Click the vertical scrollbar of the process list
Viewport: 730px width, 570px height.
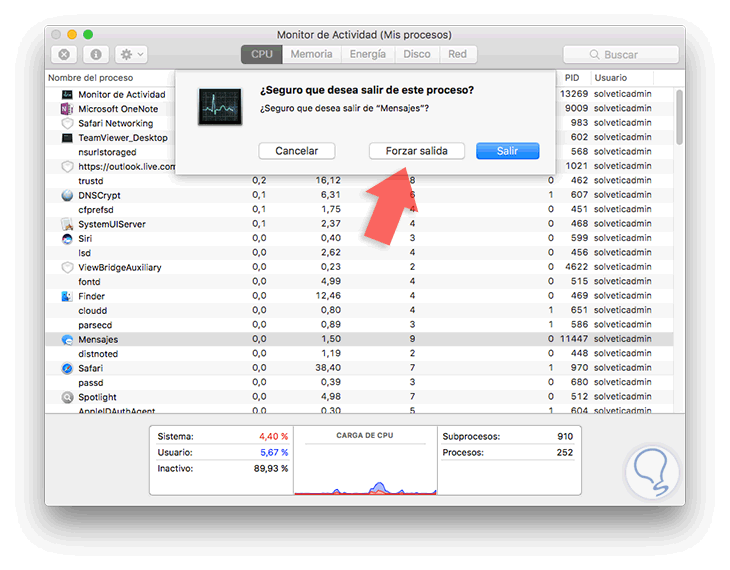tap(679, 117)
